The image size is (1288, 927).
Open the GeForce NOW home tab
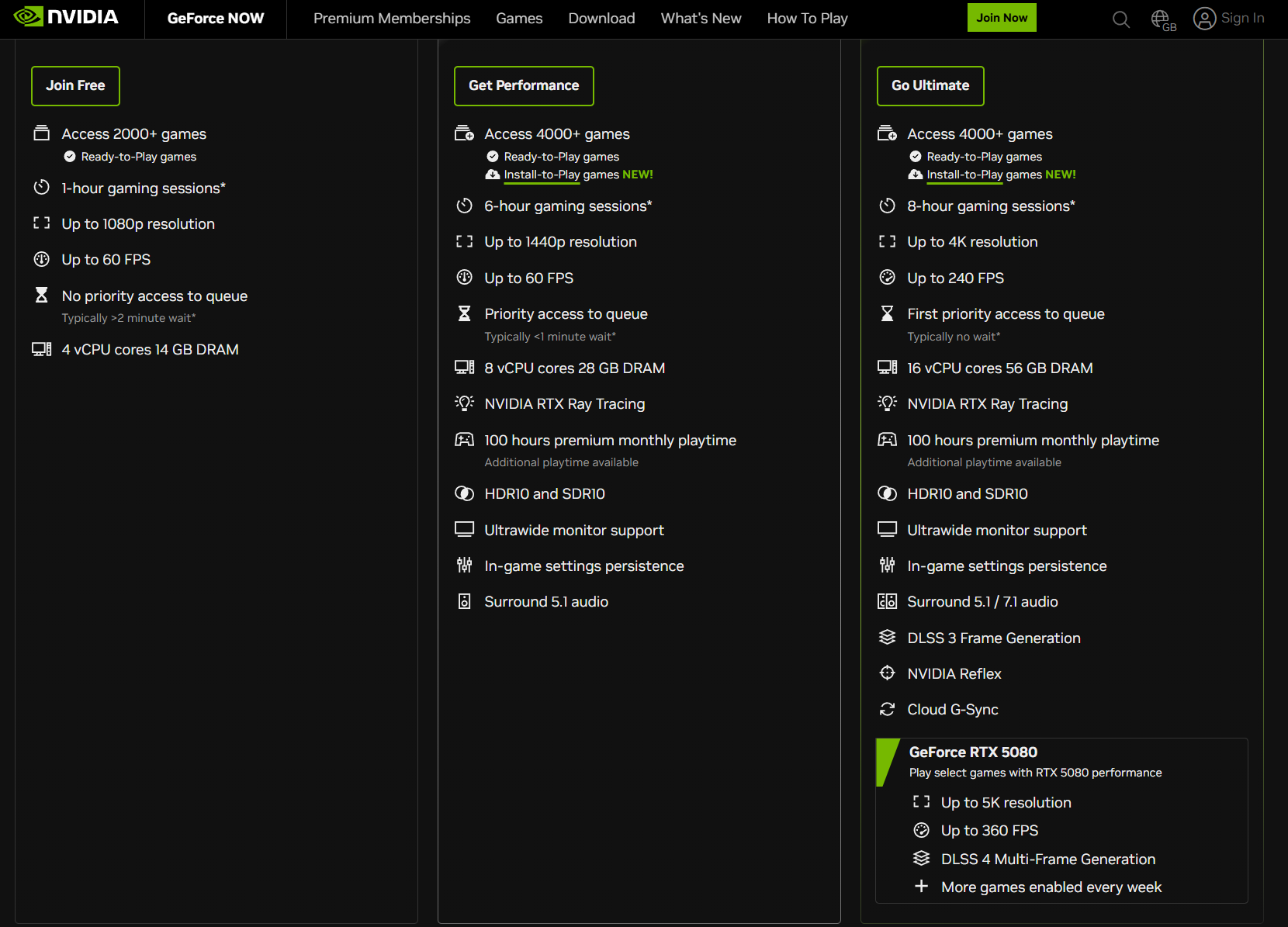click(x=216, y=19)
